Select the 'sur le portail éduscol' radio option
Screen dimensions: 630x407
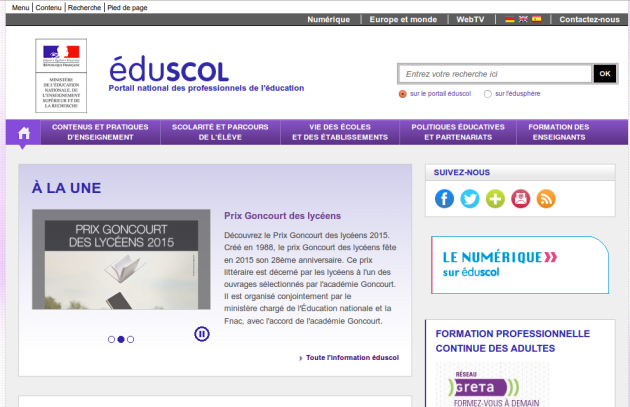pos(403,94)
